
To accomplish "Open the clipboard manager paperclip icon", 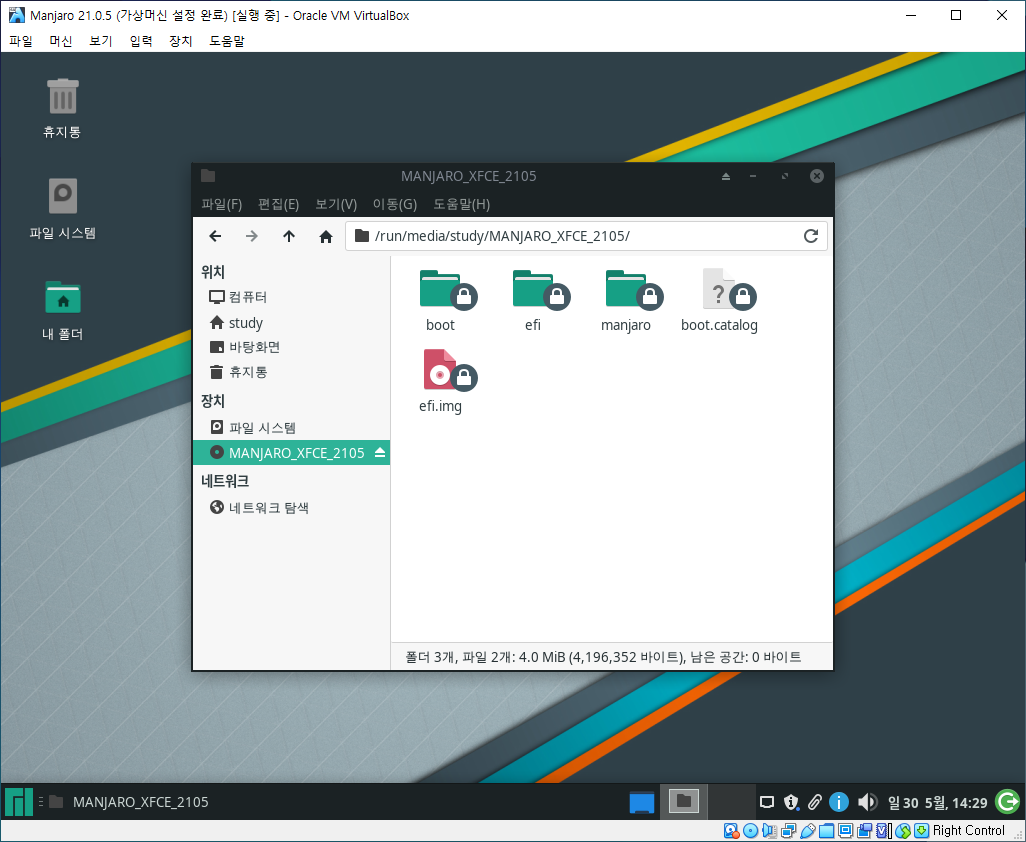I will (x=814, y=801).
